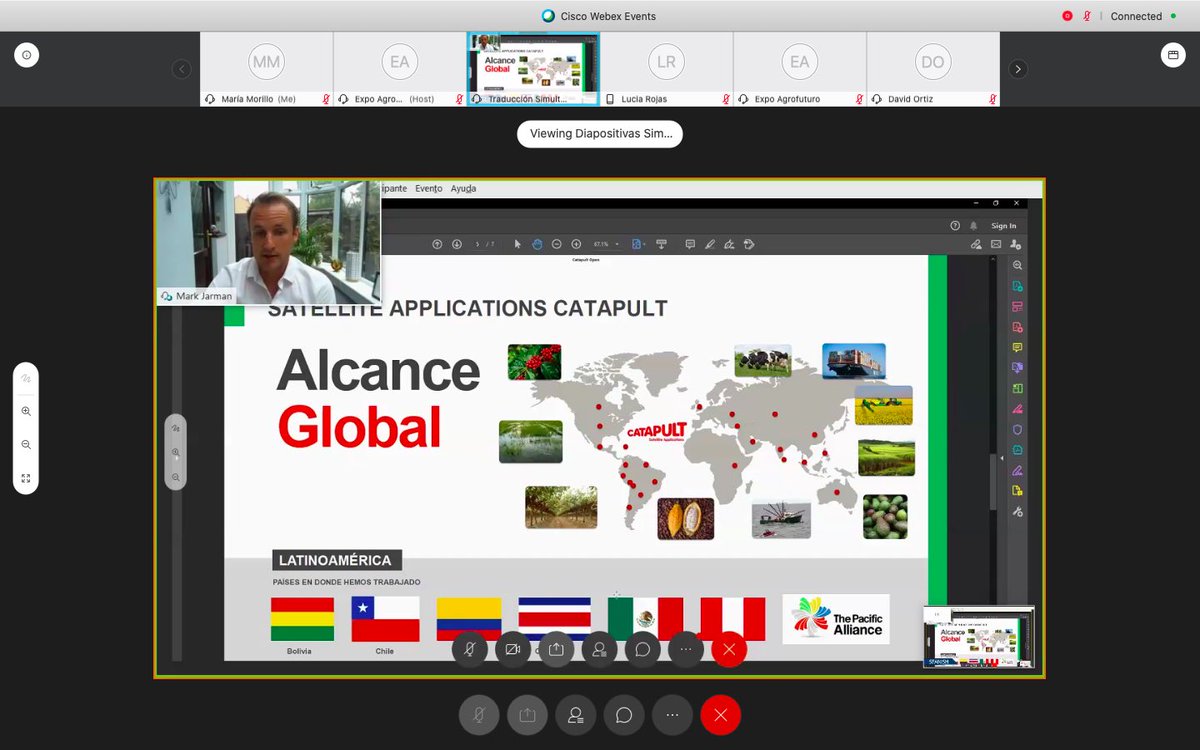Click the Acrobat vertical scrollbar thumb

point(993,482)
